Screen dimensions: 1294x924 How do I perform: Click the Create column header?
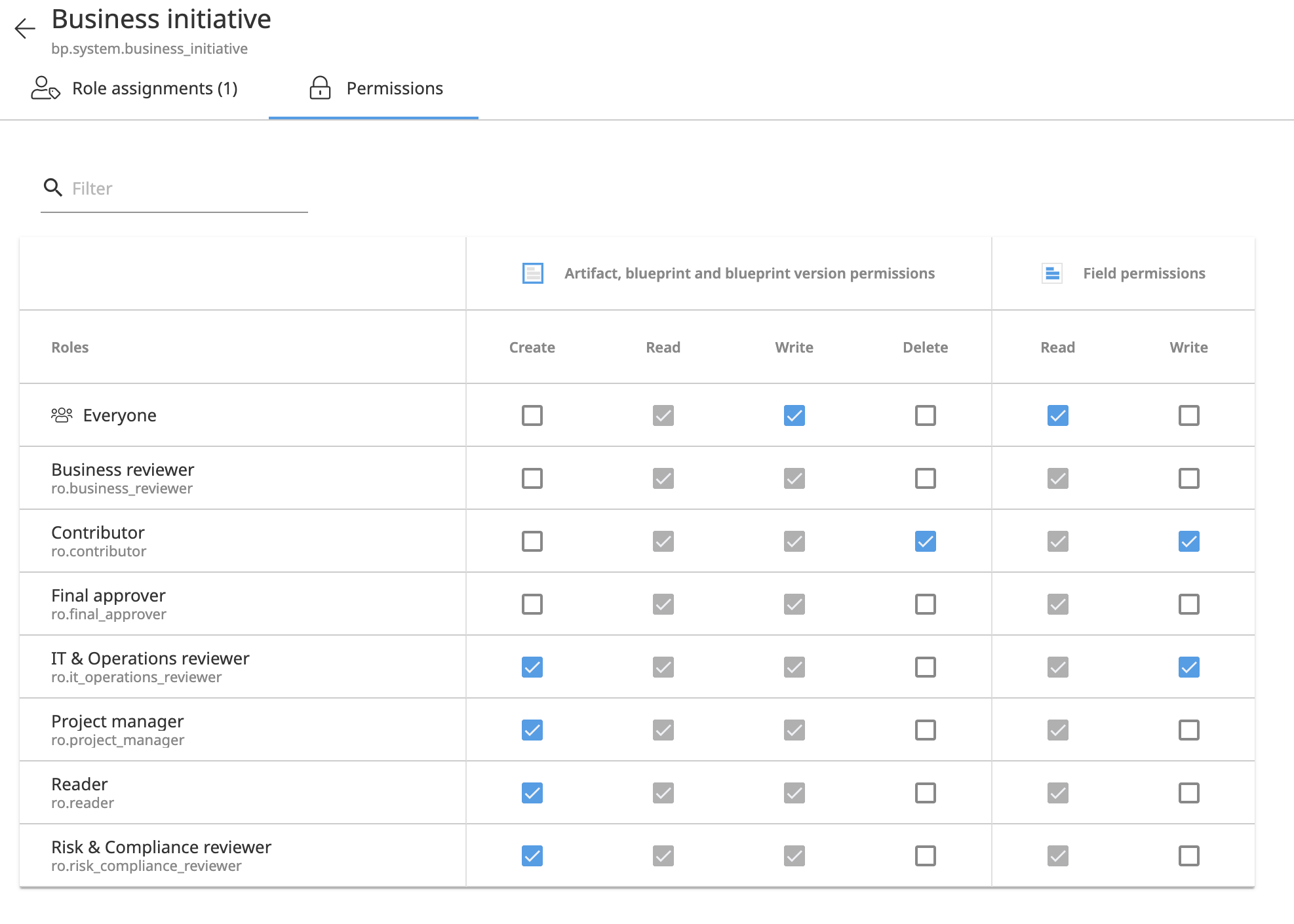(x=532, y=347)
